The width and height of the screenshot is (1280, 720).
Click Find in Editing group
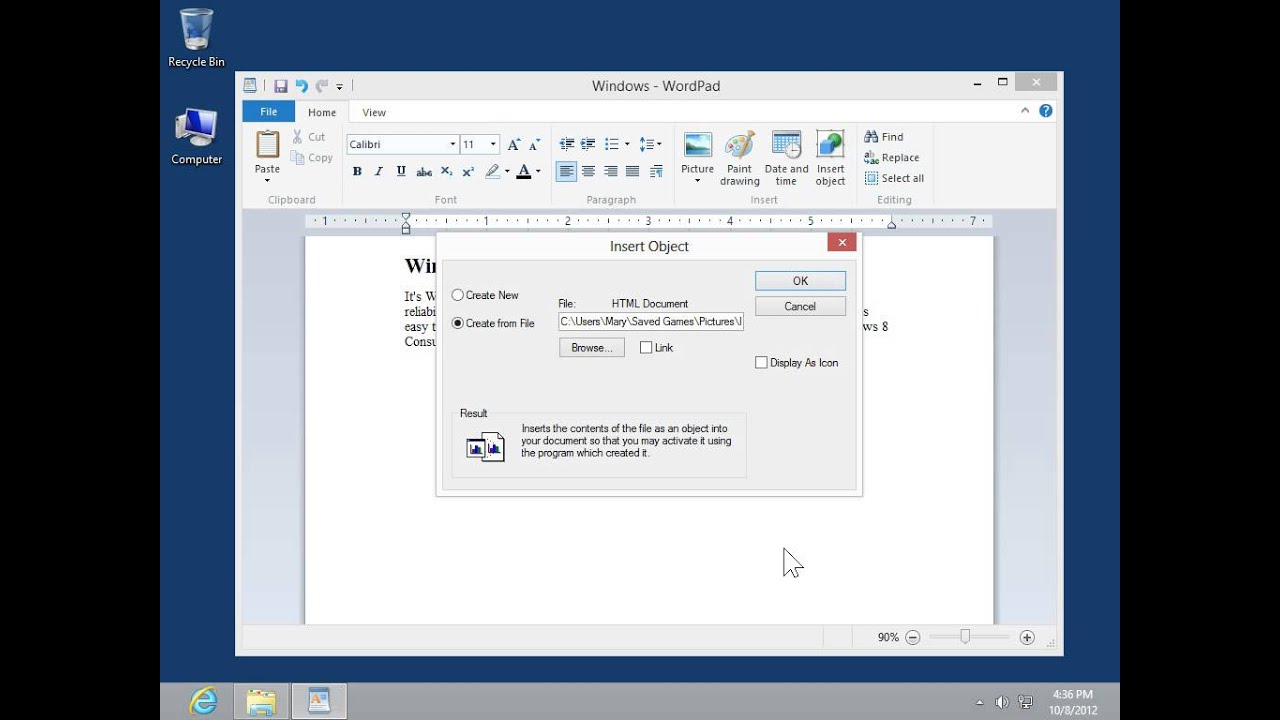point(884,137)
